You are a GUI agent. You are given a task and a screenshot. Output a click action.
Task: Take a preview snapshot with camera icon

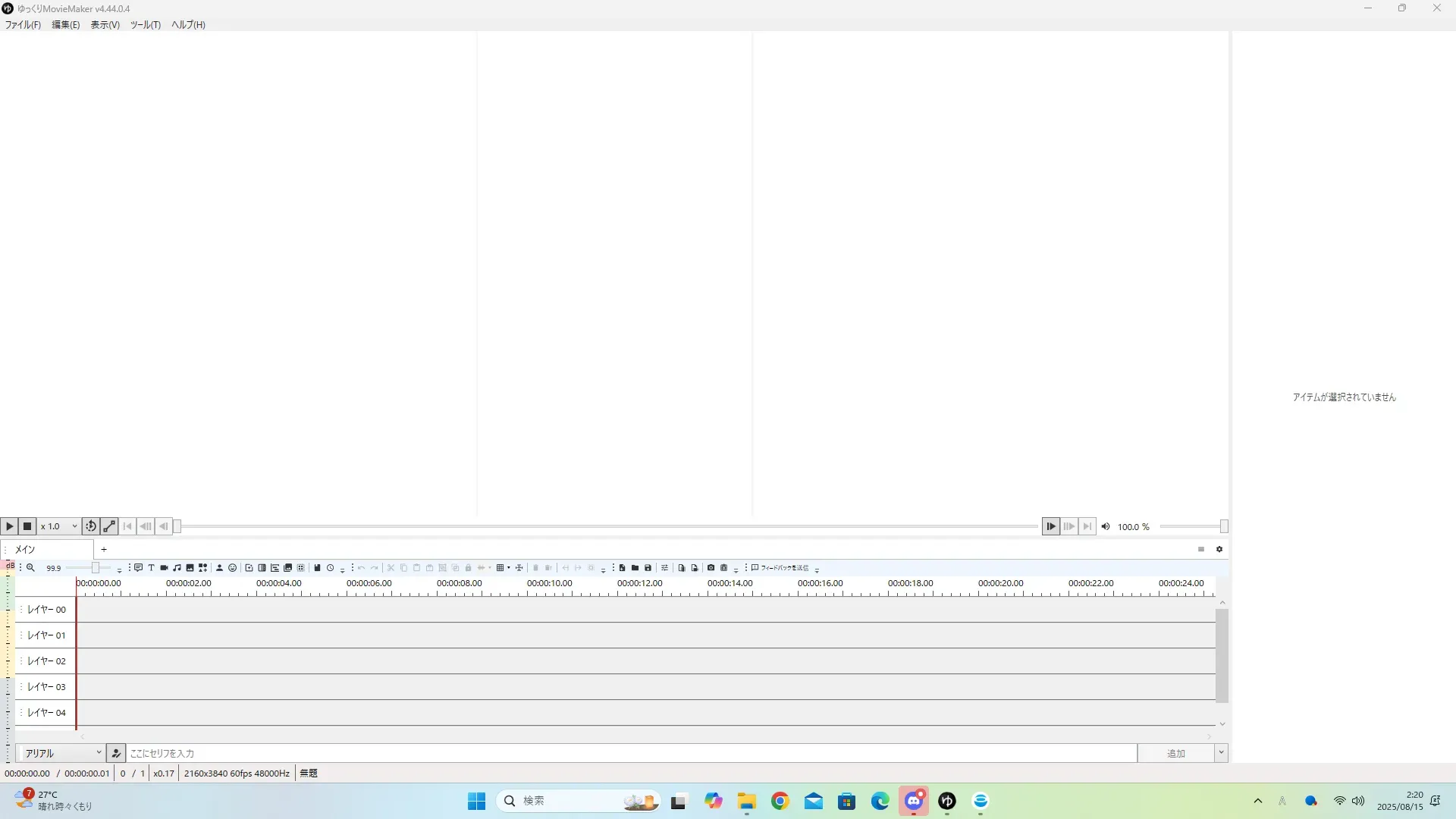[711, 567]
